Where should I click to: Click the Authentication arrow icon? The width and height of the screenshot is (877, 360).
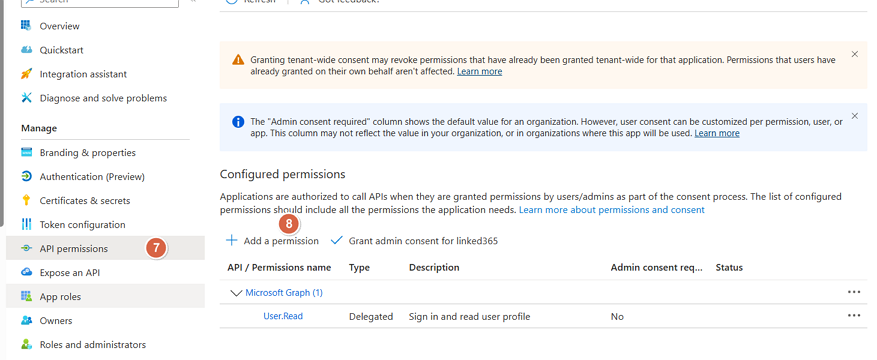click(x=26, y=177)
